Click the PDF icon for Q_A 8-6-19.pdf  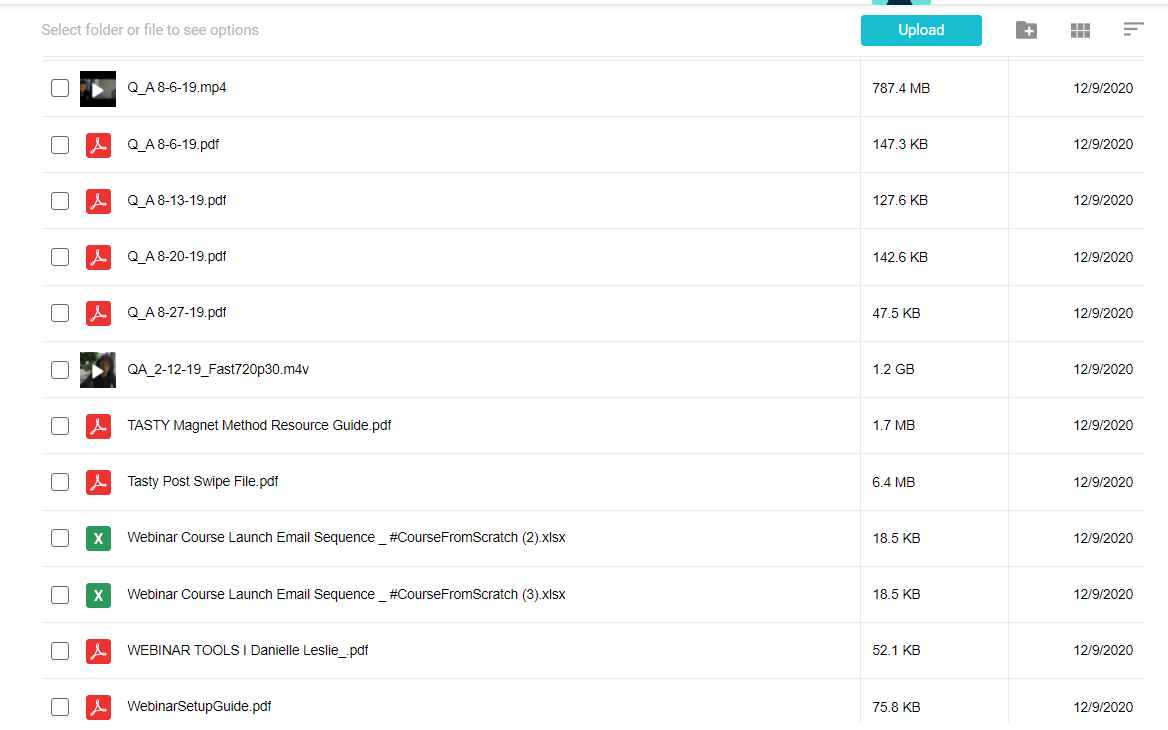(98, 145)
